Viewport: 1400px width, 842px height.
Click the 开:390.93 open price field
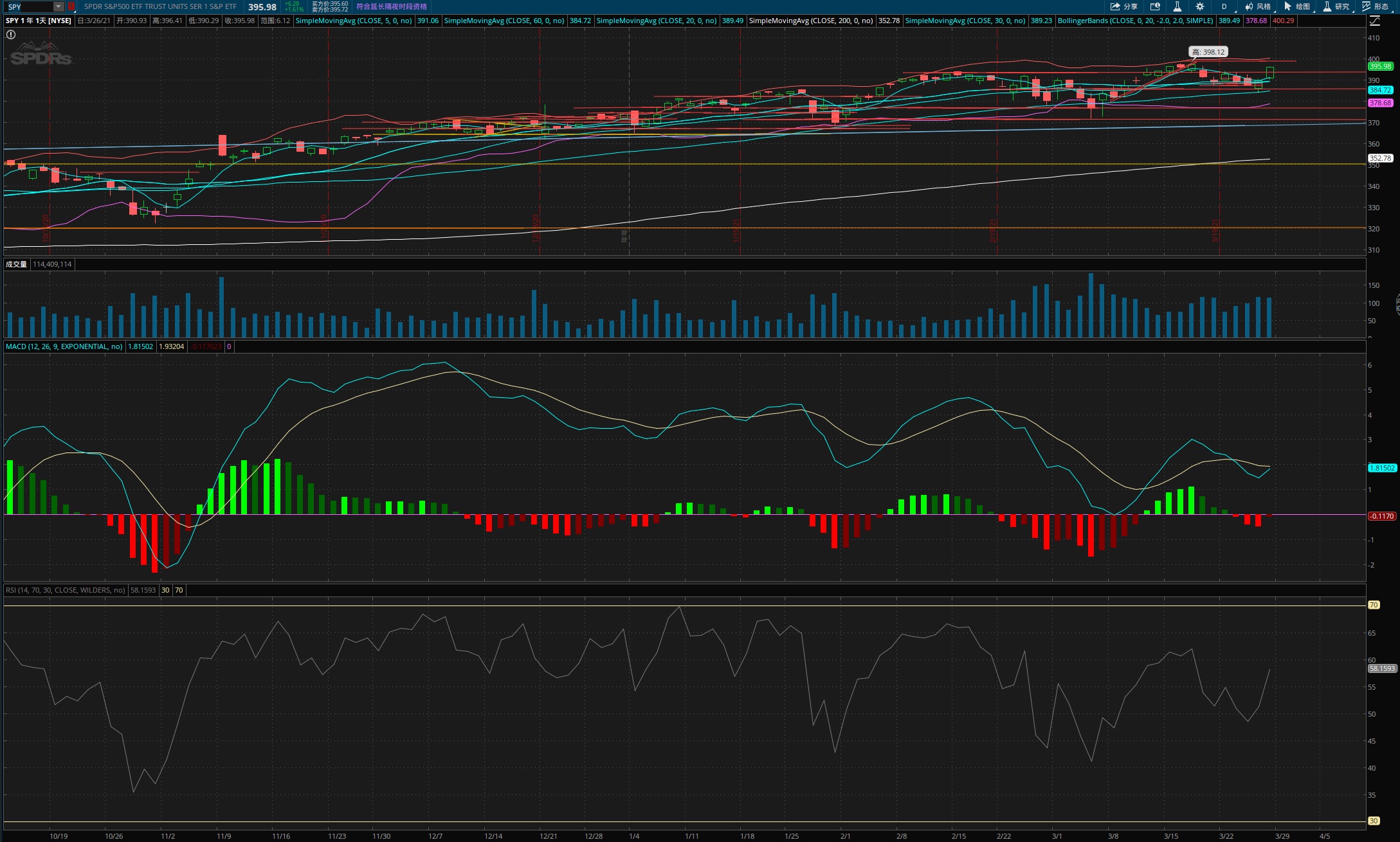[131, 21]
